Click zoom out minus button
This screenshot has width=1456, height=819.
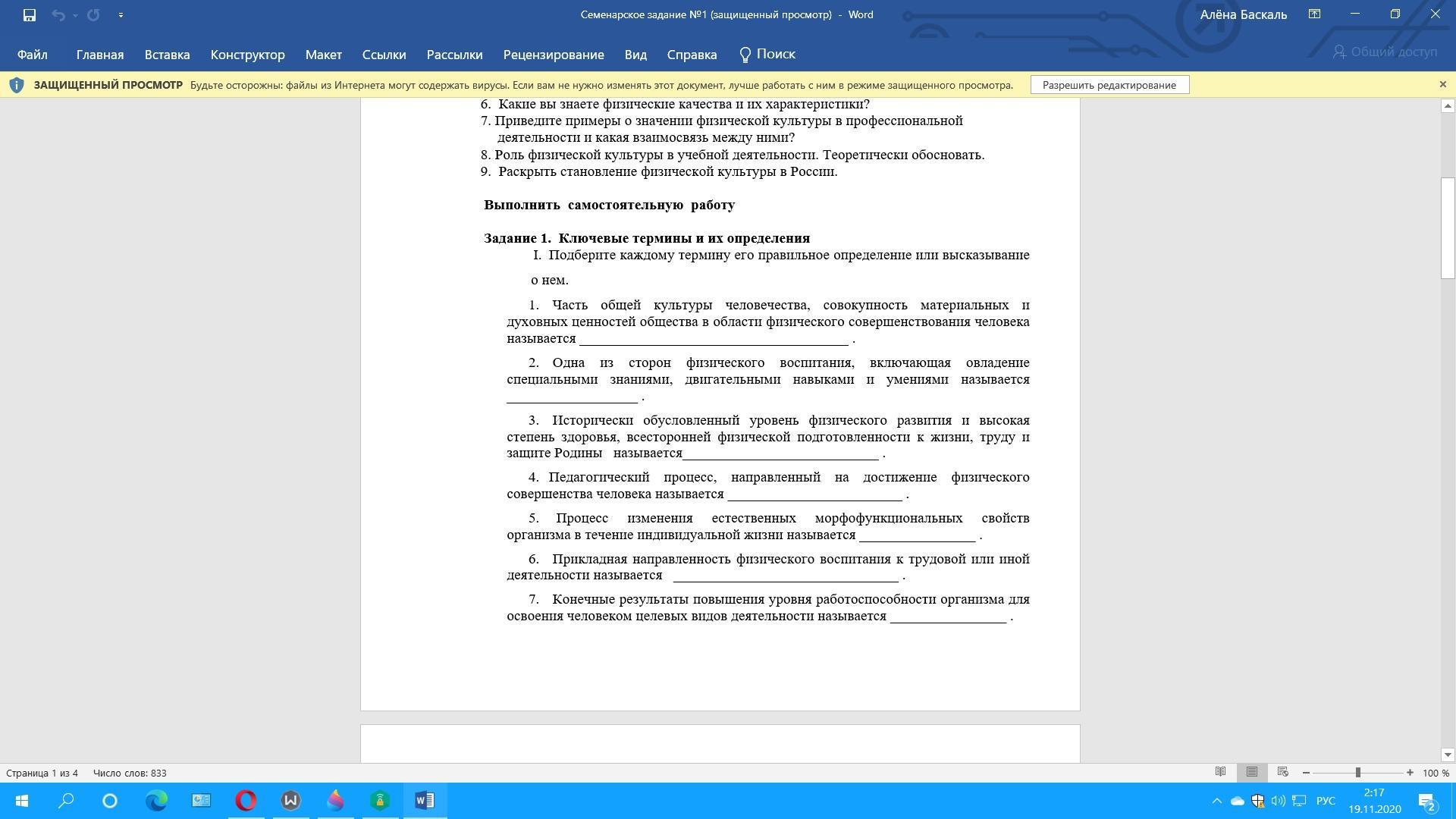[x=1306, y=773]
